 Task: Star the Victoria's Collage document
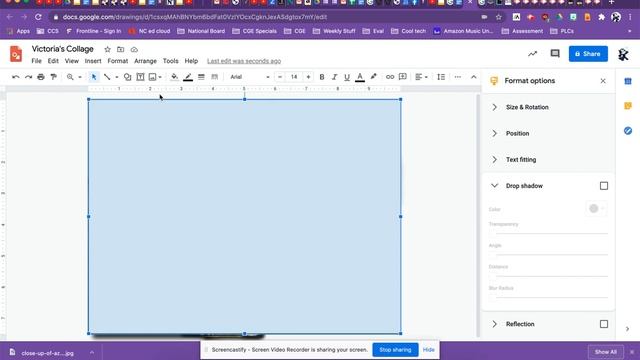click(x=107, y=49)
